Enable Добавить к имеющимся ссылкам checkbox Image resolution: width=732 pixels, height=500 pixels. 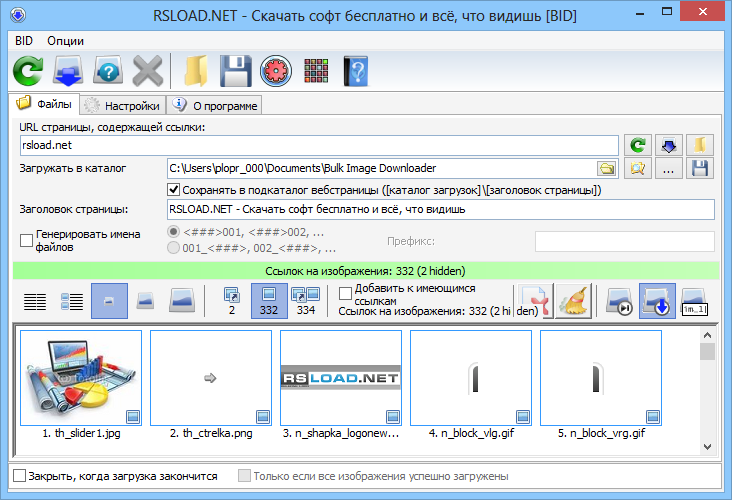coord(345,294)
